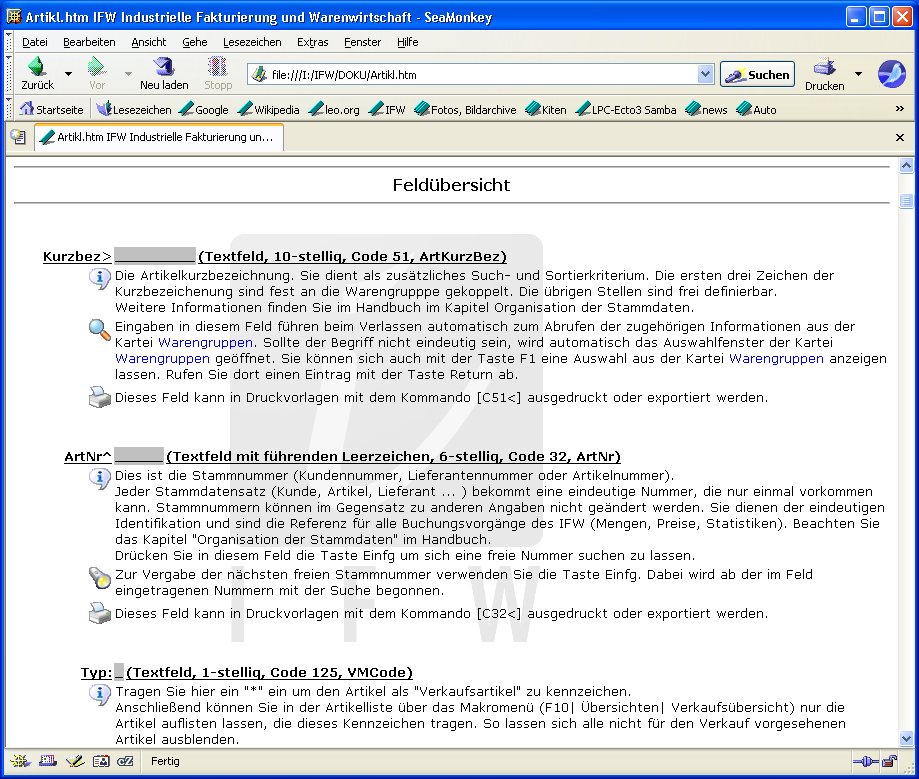Show more bookmarks overflow chevron
Screen dimensions: 919x779
pos(901,110)
